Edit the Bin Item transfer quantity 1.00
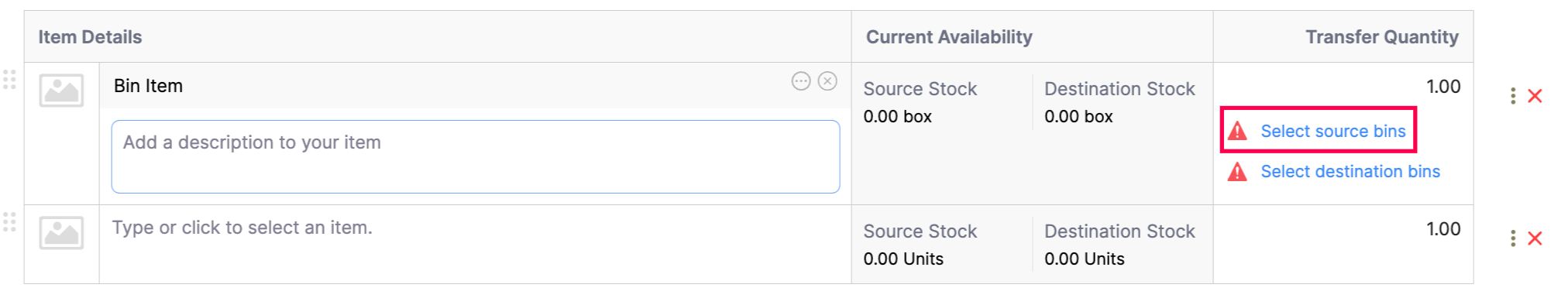The height and width of the screenshot is (305, 1568). (x=1344, y=87)
